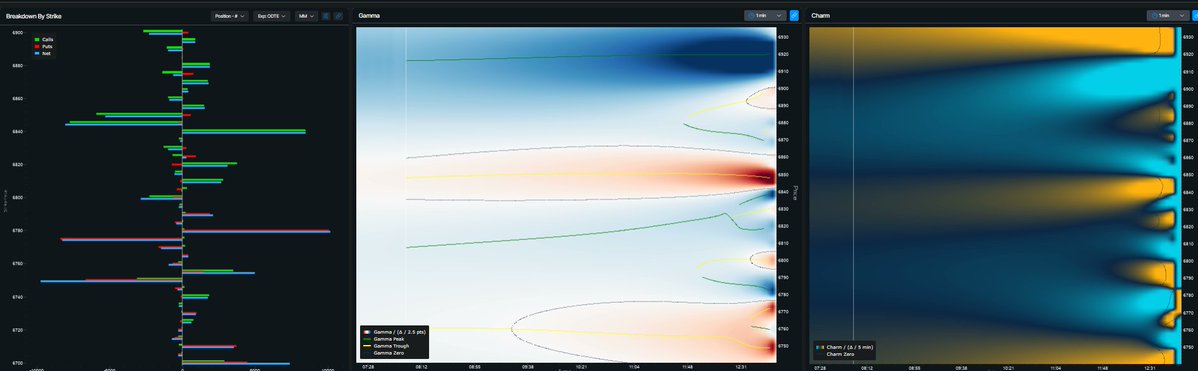Viewport: 1198px width, 371px height.
Task: Click the 6750 price label on Gamma axis
Action: click(783, 347)
